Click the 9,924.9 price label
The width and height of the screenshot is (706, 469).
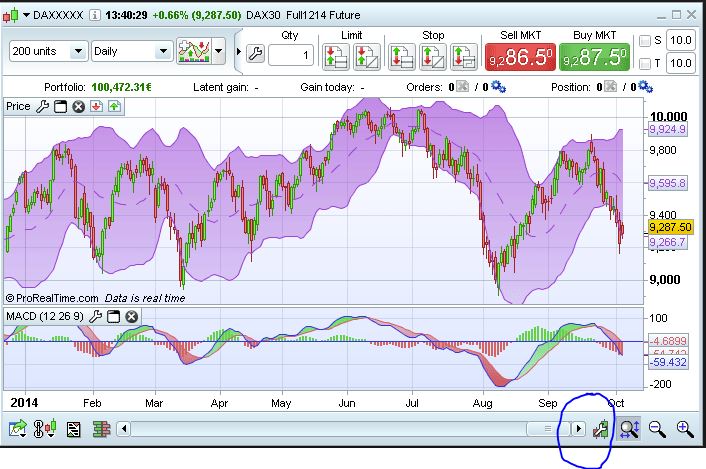tap(667, 130)
